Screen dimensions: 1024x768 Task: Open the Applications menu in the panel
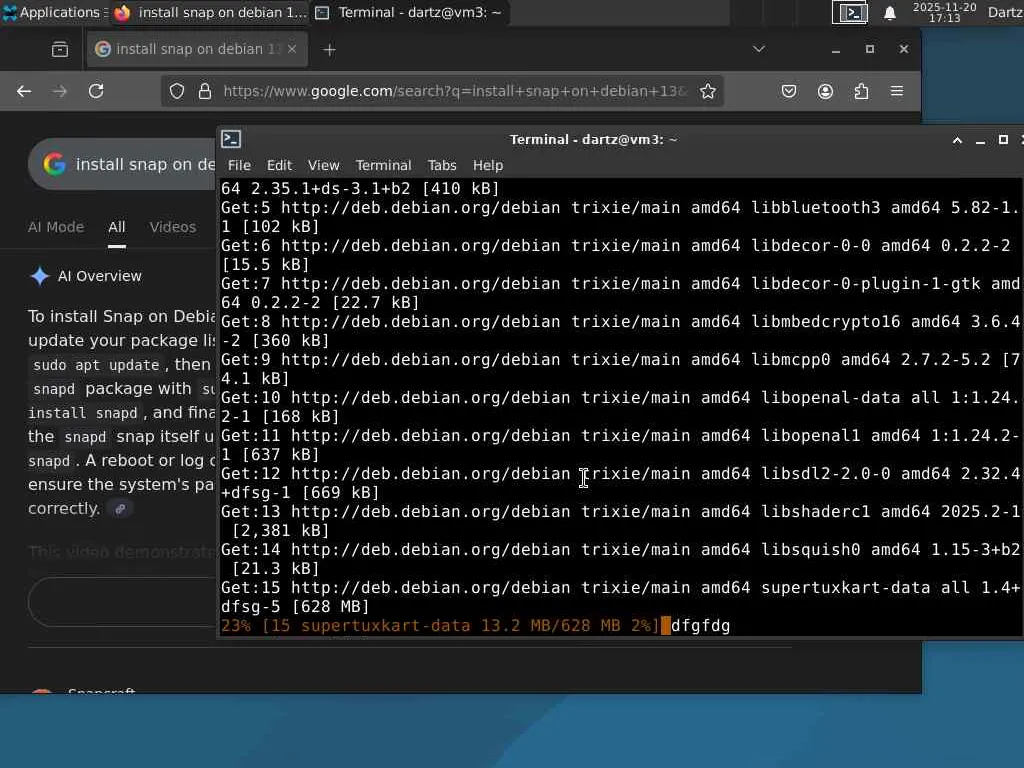point(54,12)
